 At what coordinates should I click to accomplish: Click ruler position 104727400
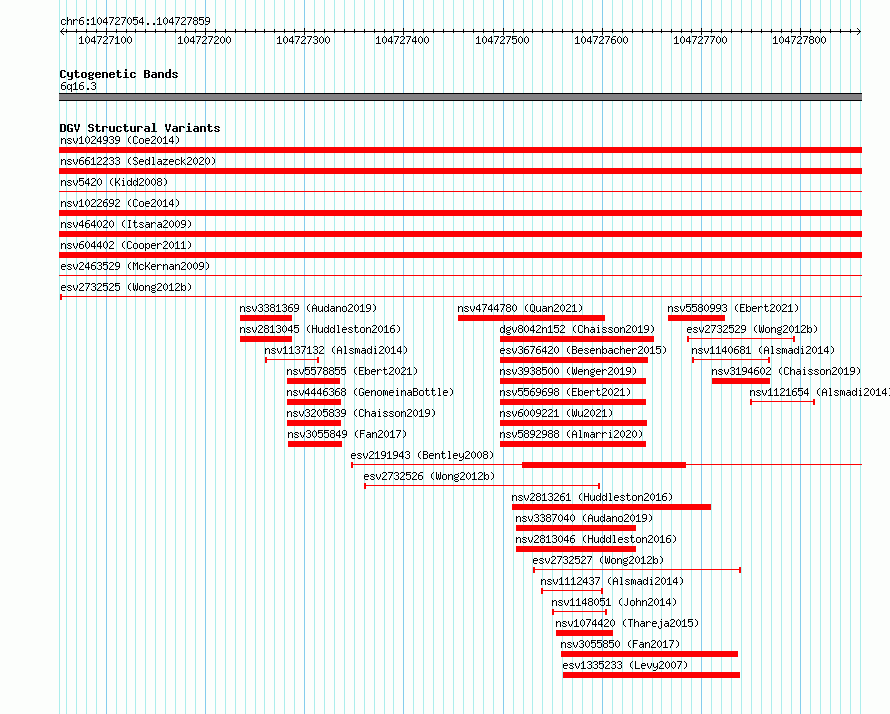coord(402,40)
